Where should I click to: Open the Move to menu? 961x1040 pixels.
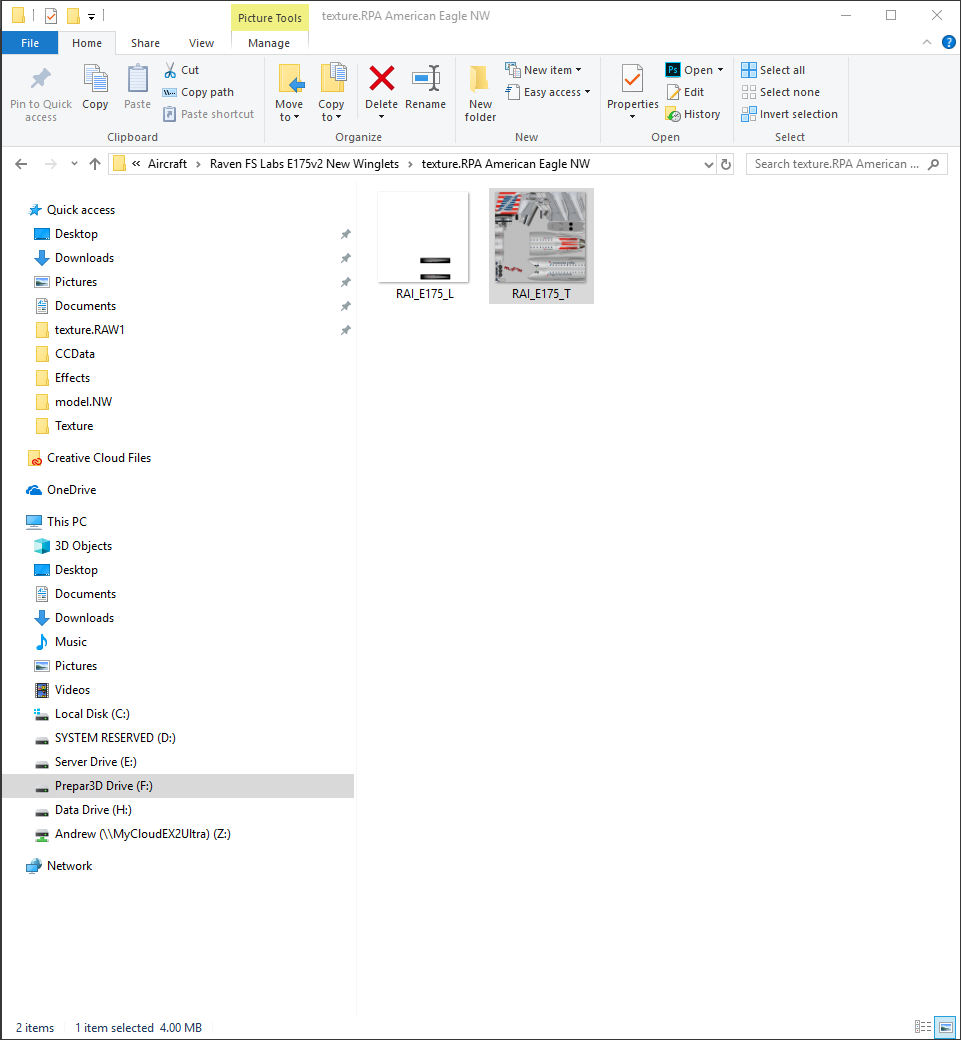289,93
